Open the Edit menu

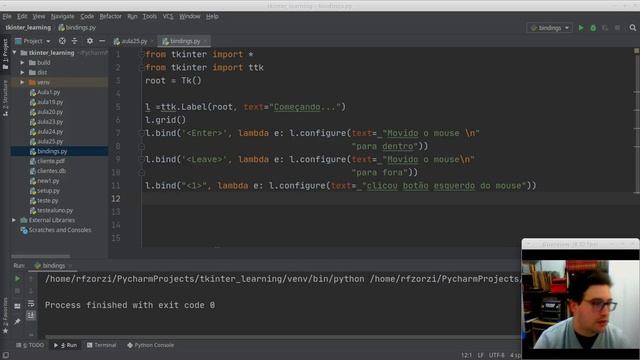coord(22,16)
